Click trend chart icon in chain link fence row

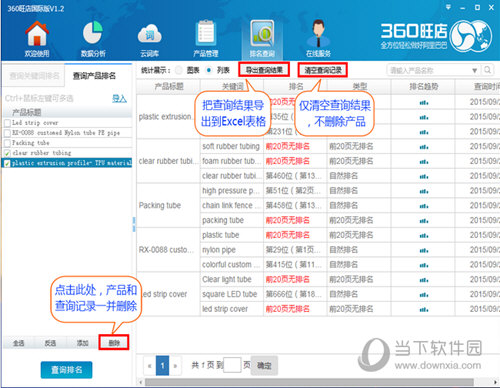pyautogui.click(x=424, y=206)
